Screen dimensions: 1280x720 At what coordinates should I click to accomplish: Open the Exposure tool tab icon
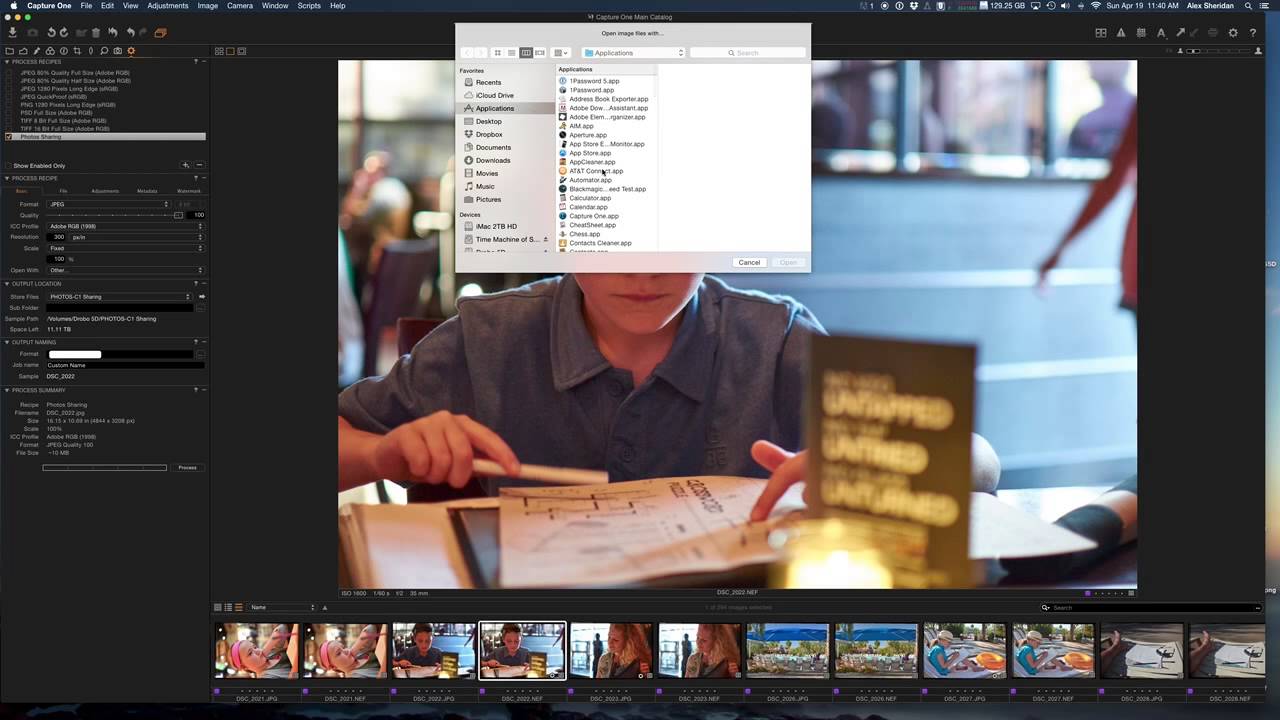click(x=64, y=51)
